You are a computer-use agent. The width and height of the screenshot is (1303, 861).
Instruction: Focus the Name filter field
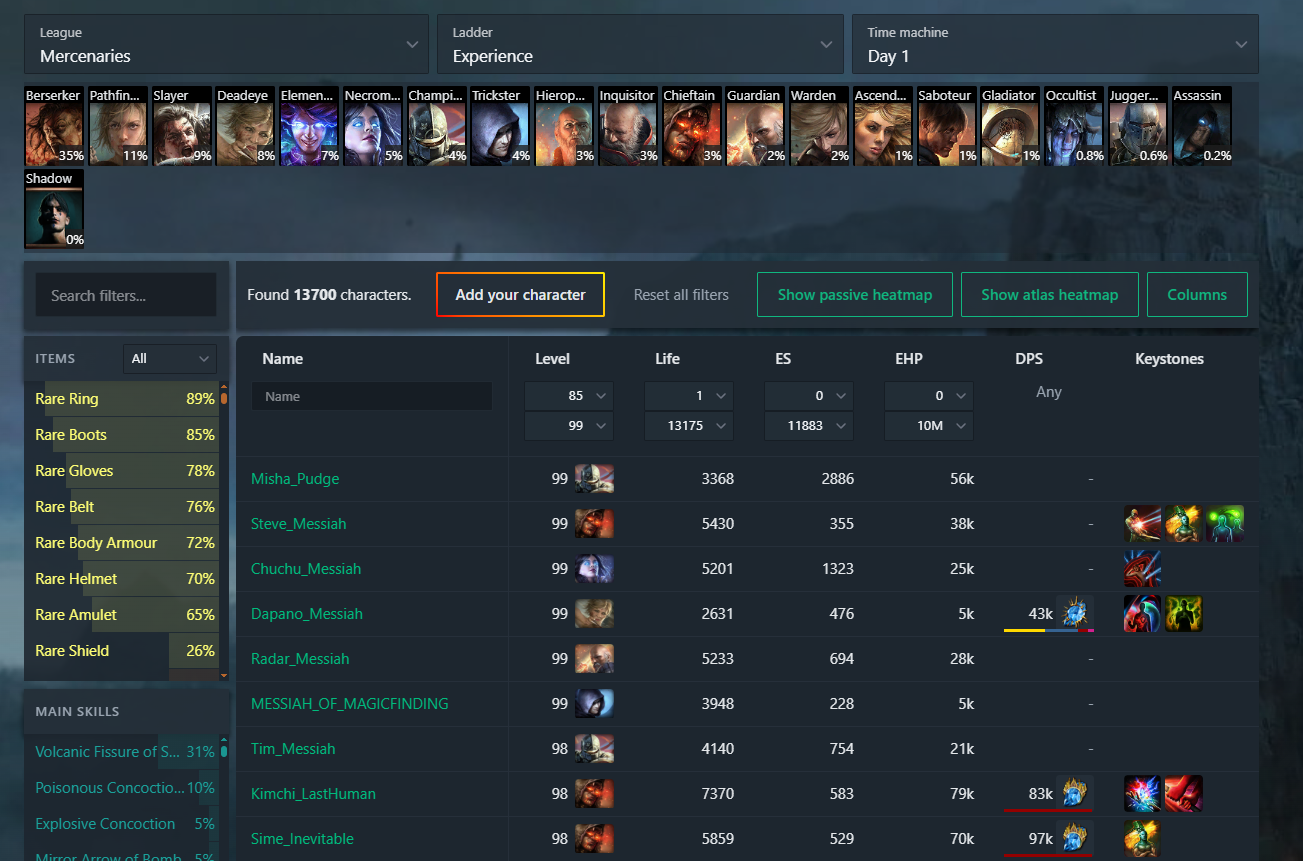(x=371, y=396)
